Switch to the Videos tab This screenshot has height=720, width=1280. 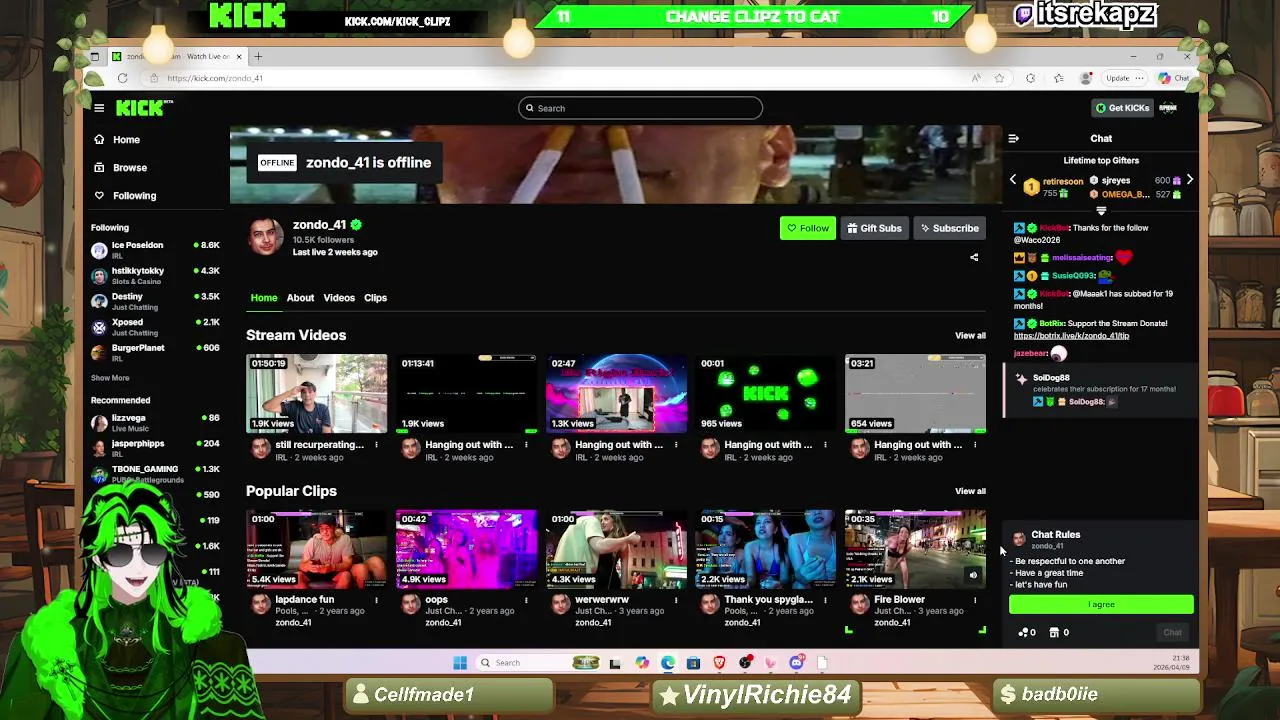pos(339,298)
